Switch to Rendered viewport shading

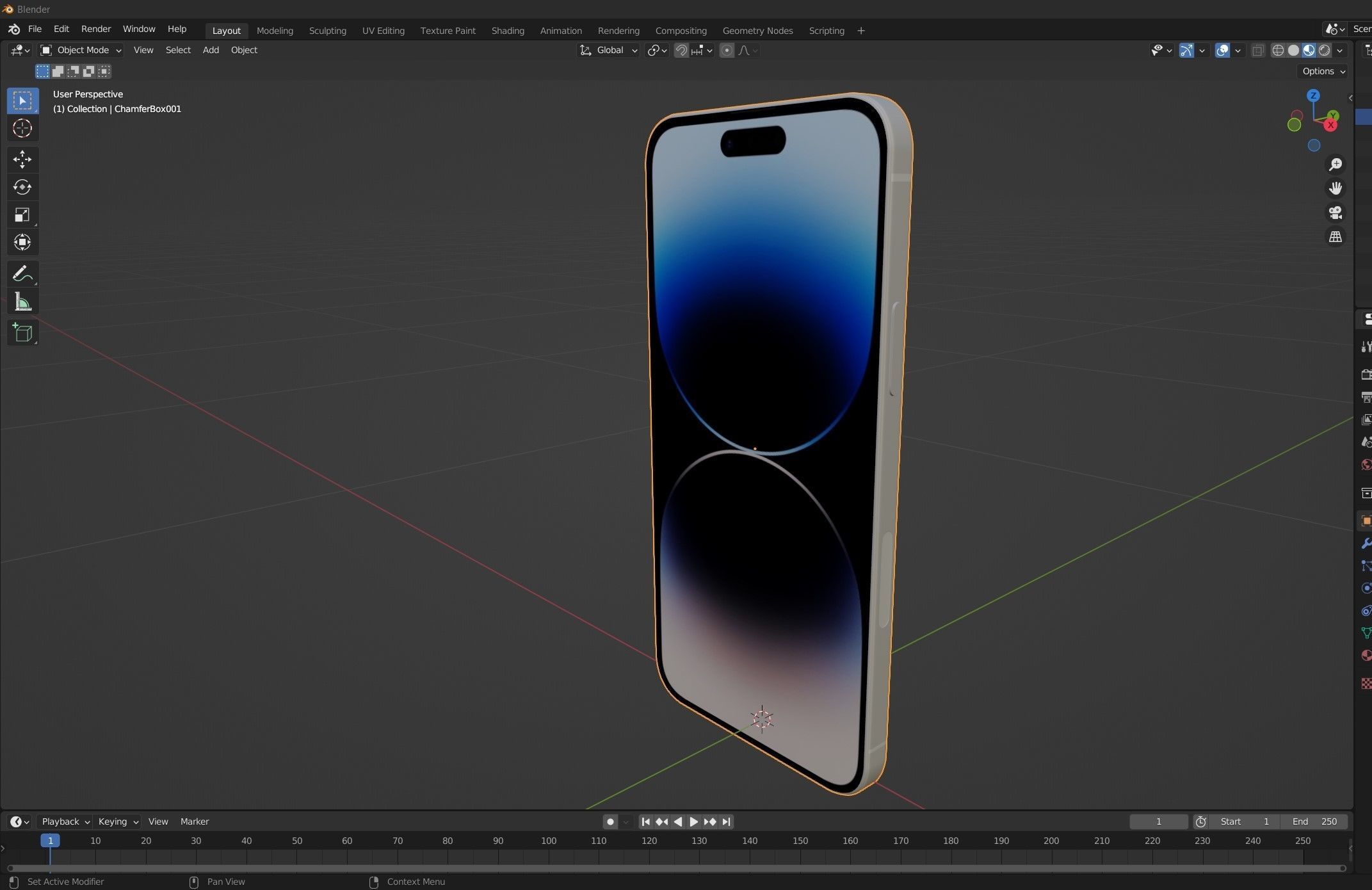click(x=1324, y=50)
